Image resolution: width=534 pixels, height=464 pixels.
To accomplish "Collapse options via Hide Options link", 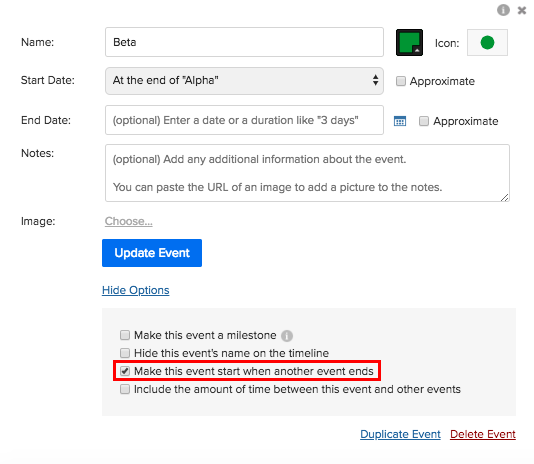I will pos(136,290).
